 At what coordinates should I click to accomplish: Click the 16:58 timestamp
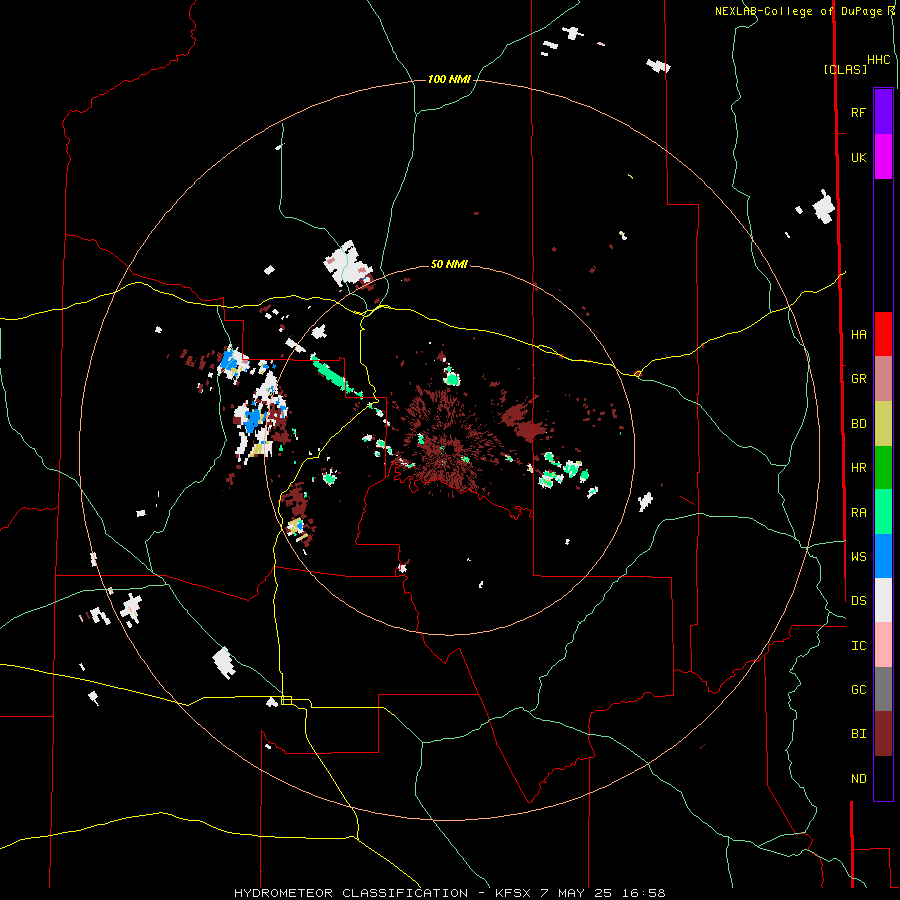pos(645,893)
